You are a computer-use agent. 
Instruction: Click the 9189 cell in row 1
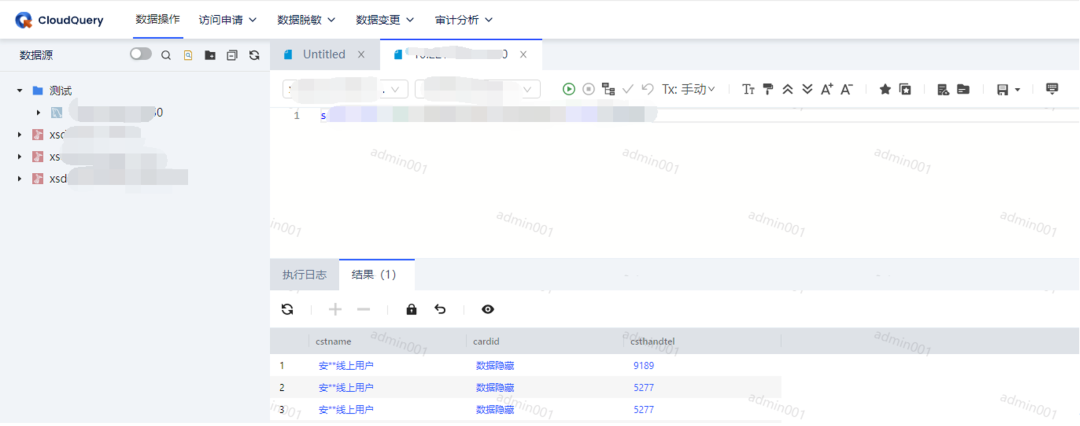(643, 365)
